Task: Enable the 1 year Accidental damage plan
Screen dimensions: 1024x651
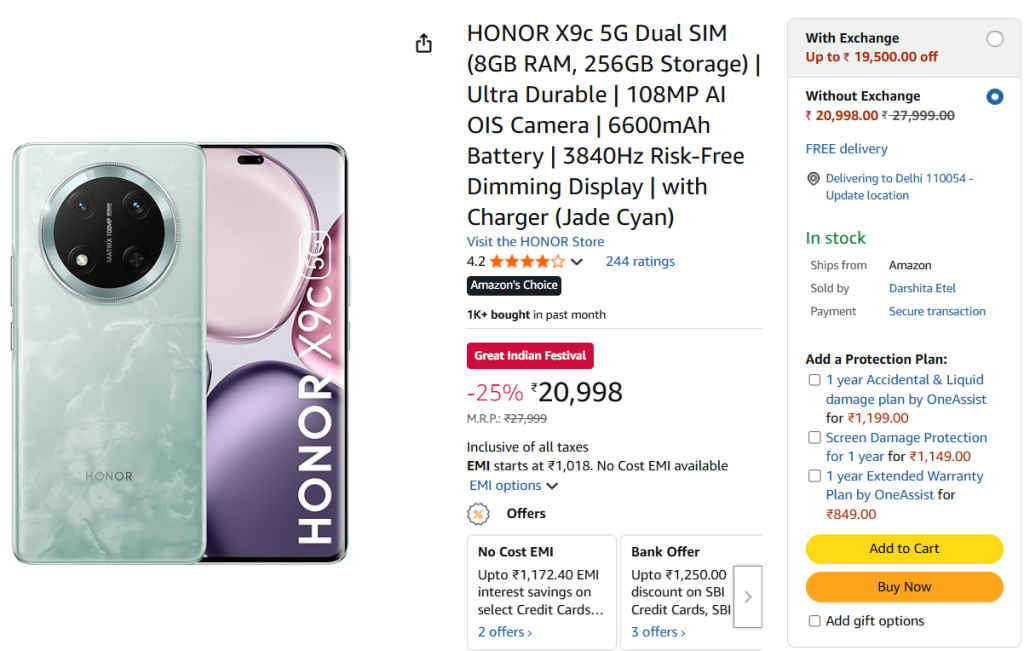Action: (x=815, y=380)
